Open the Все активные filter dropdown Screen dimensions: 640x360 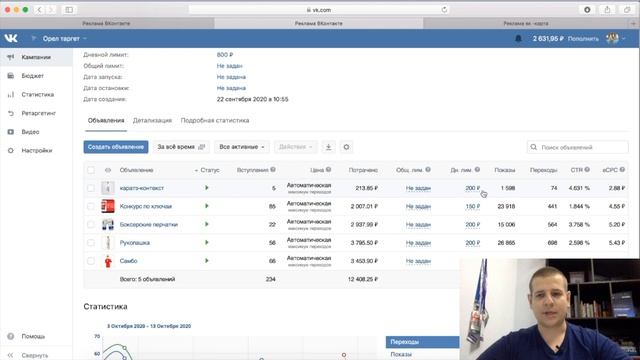[242, 147]
